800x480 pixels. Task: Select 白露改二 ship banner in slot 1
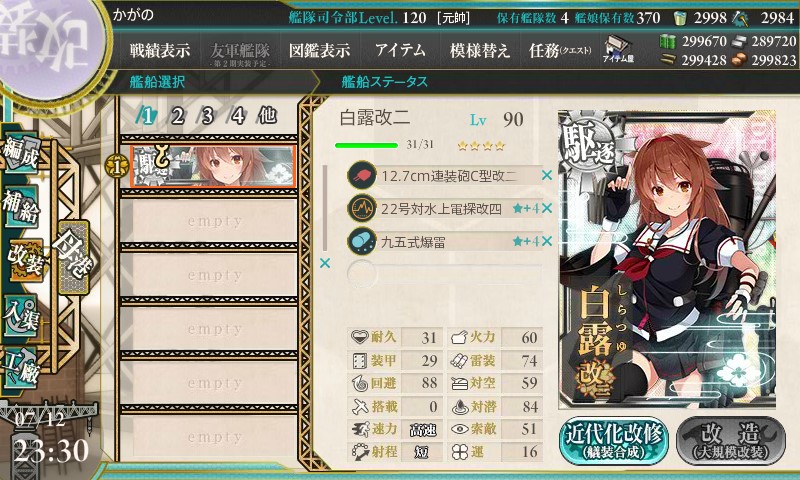(213, 166)
